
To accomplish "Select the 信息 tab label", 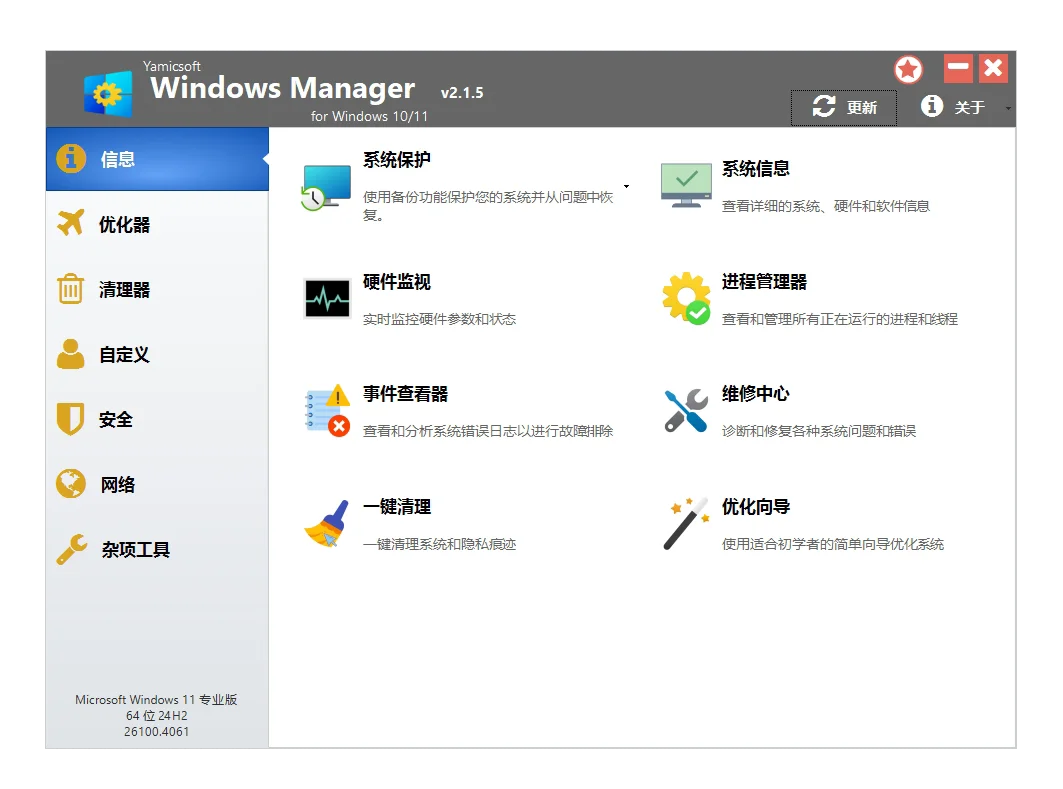I will [x=118, y=160].
